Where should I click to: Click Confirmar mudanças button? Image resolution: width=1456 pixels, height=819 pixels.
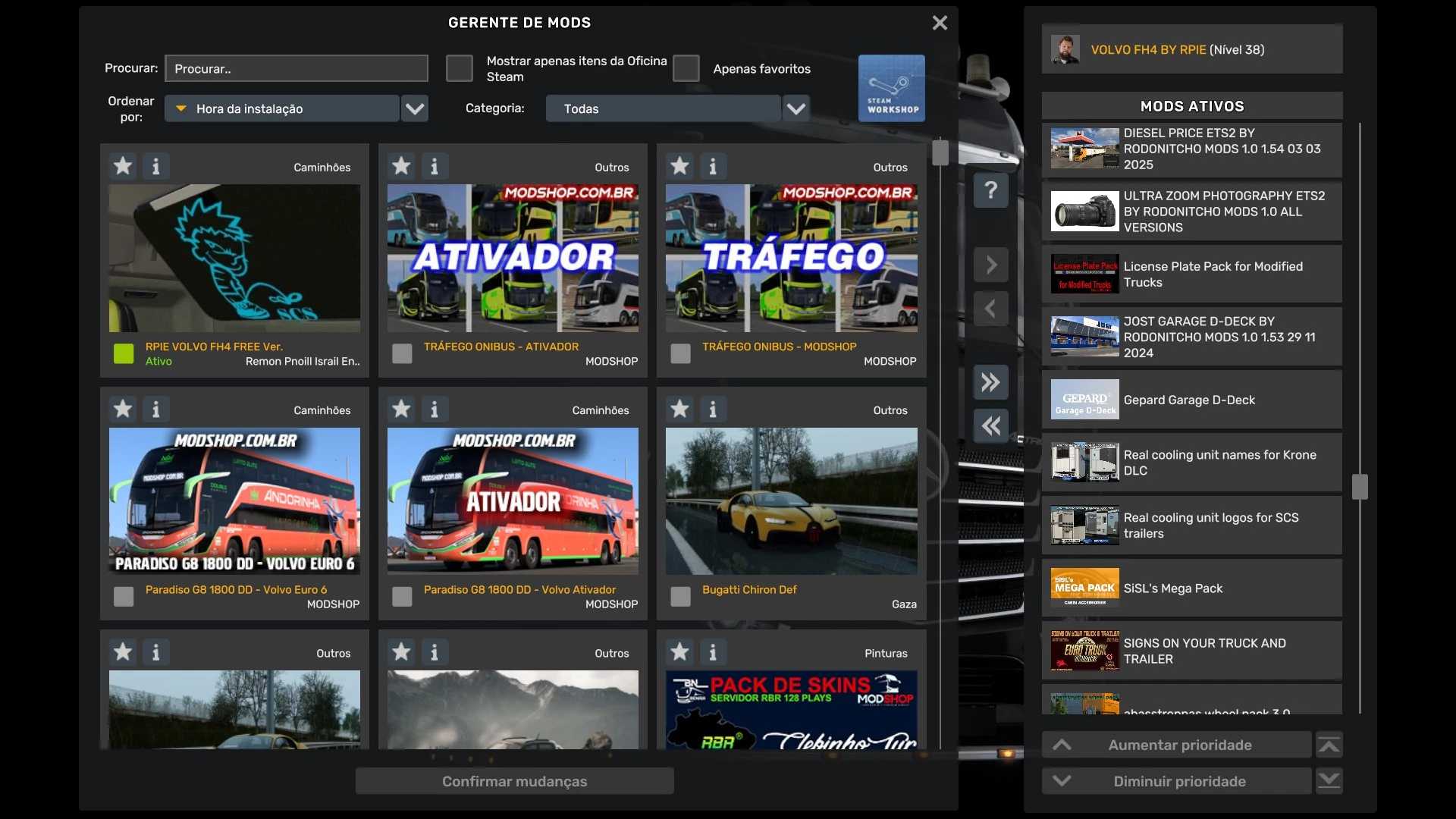[x=514, y=781]
